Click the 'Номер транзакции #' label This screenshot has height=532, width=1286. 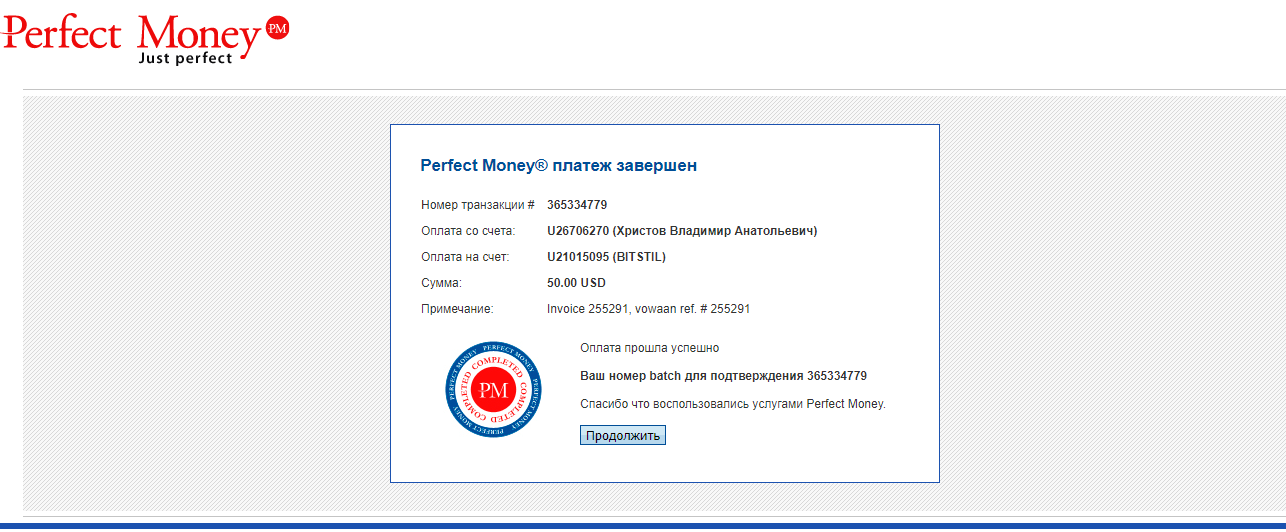pyautogui.click(x=477, y=205)
